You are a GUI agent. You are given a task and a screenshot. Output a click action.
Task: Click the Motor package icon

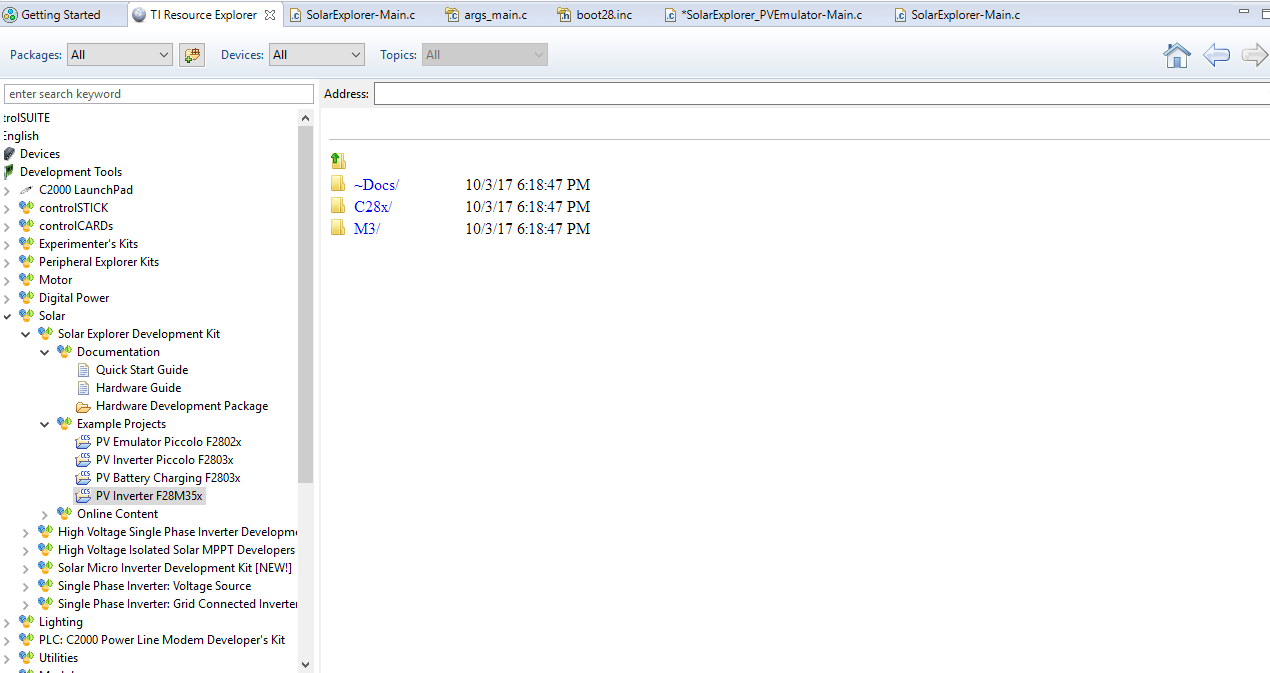tap(27, 280)
